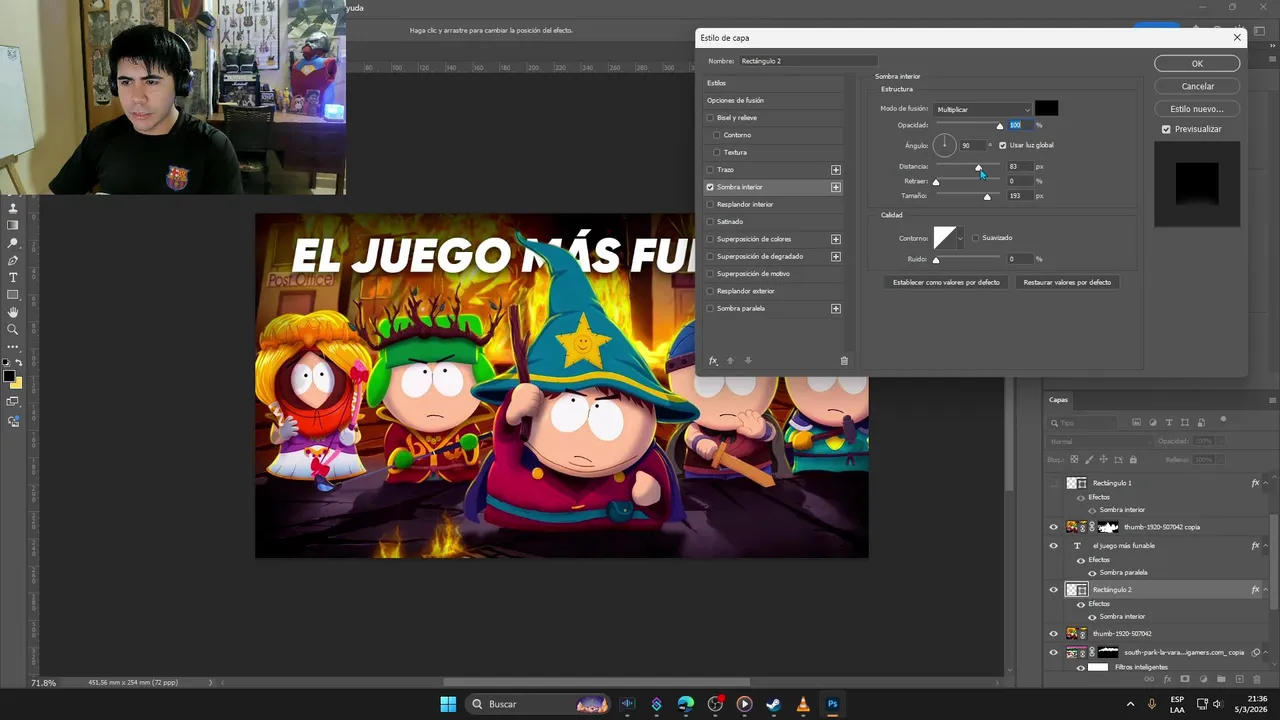1280x720 pixels.
Task: Select the Trazo style entry
Action: pos(725,170)
